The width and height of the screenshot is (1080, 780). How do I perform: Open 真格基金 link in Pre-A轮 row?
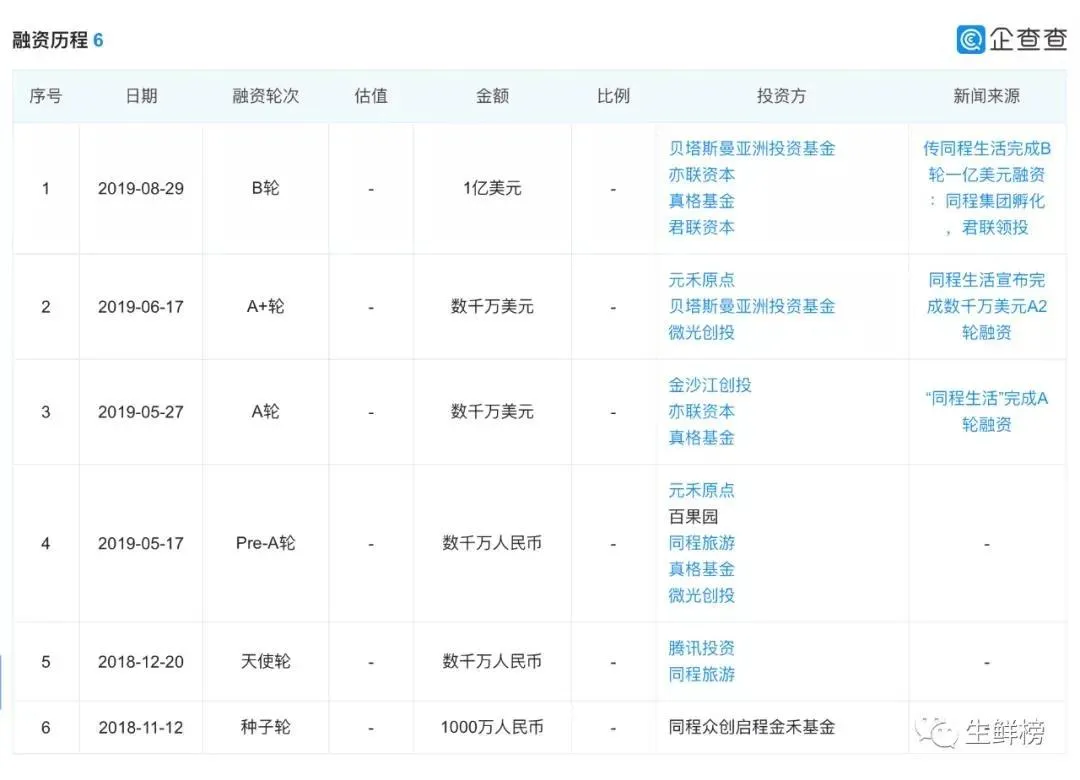click(x=701, y=568)
